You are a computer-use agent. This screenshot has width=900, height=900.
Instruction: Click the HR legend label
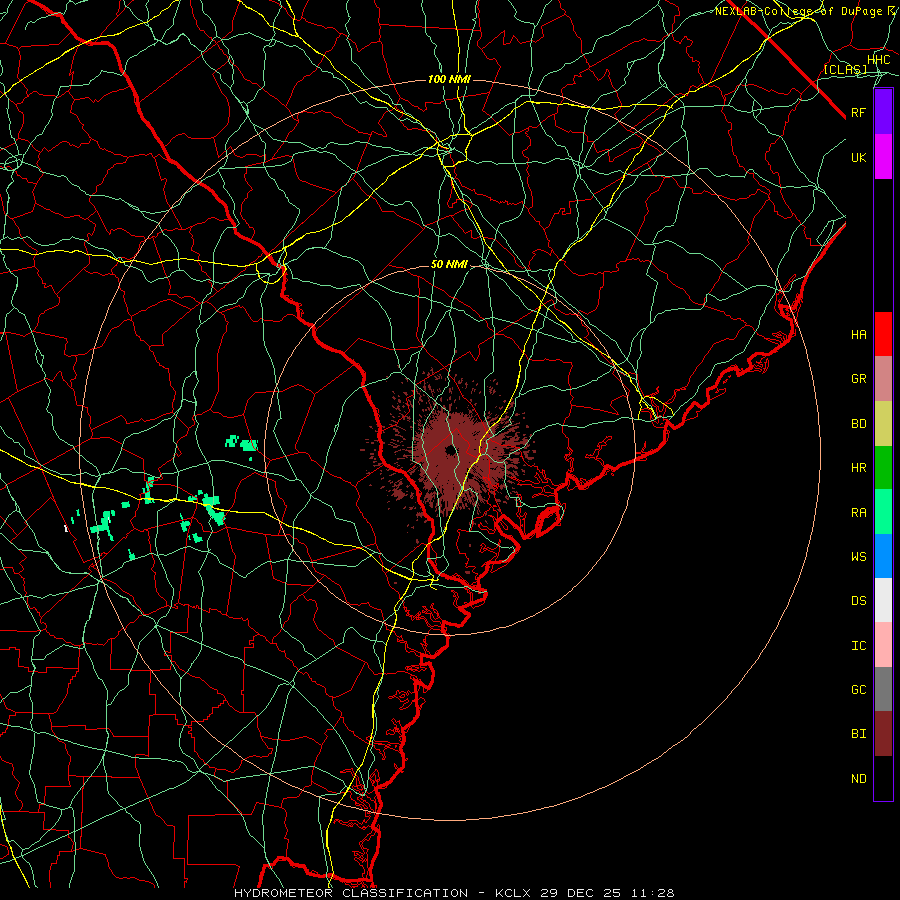tap(858, 468)
